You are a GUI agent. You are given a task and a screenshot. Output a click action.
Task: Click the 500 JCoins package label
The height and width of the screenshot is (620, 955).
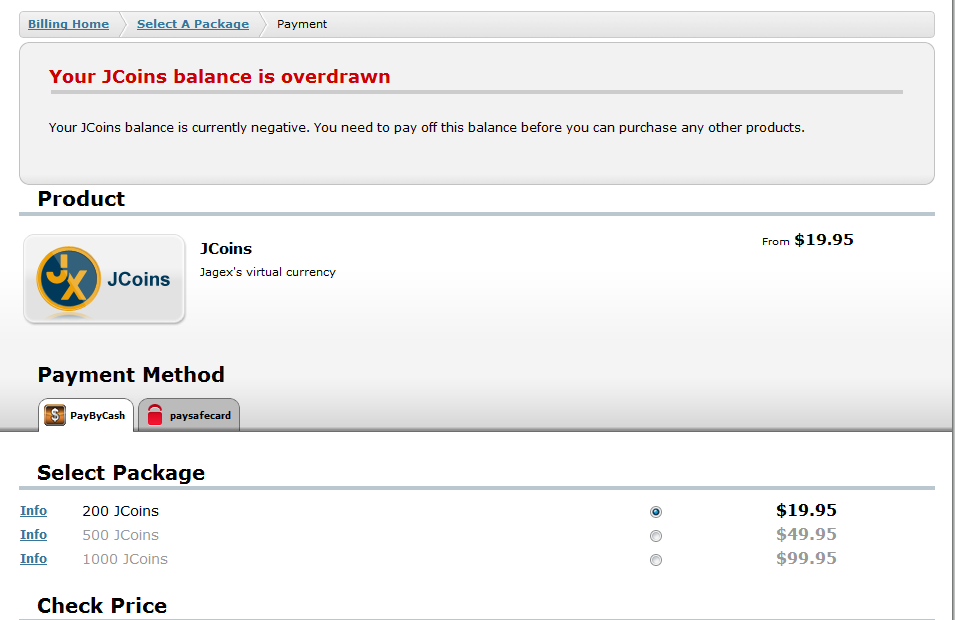(121, 535)
